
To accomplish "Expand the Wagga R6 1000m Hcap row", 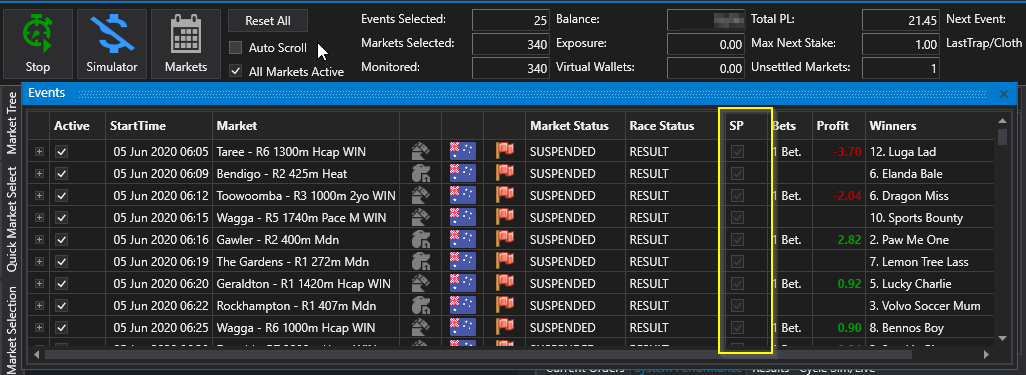I will (x=39, y=328).
